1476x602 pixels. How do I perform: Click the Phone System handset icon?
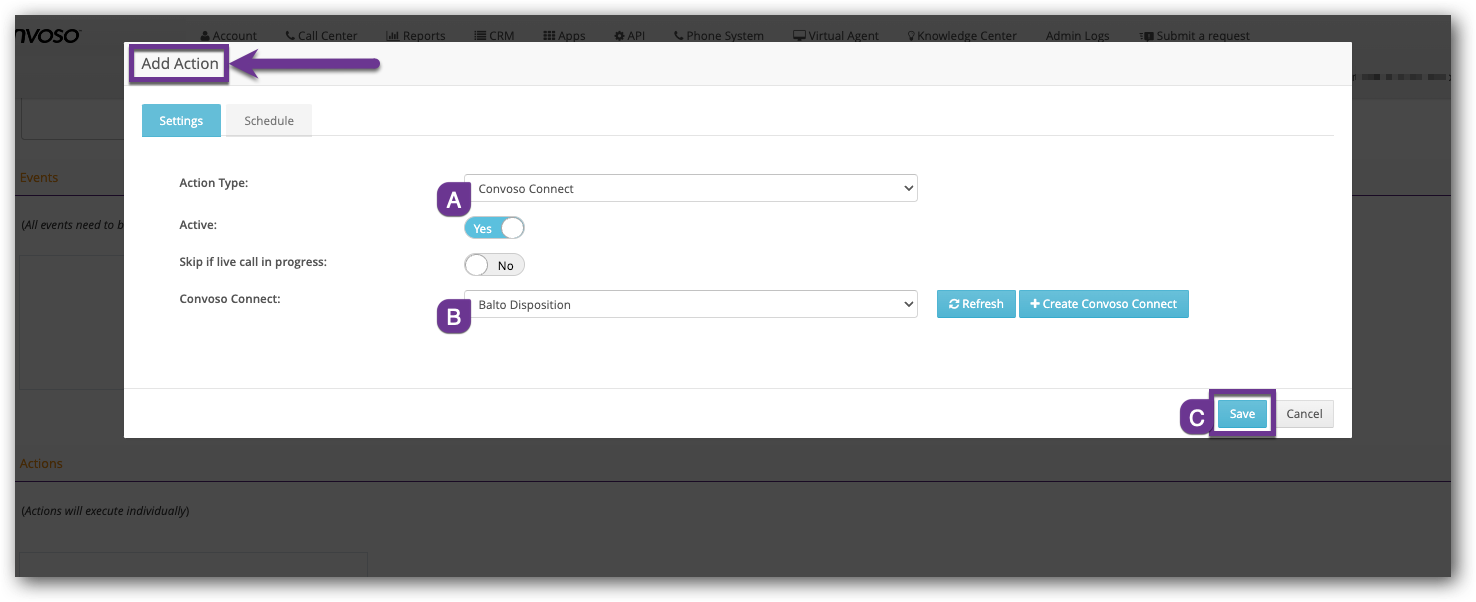tap(679, 36)
